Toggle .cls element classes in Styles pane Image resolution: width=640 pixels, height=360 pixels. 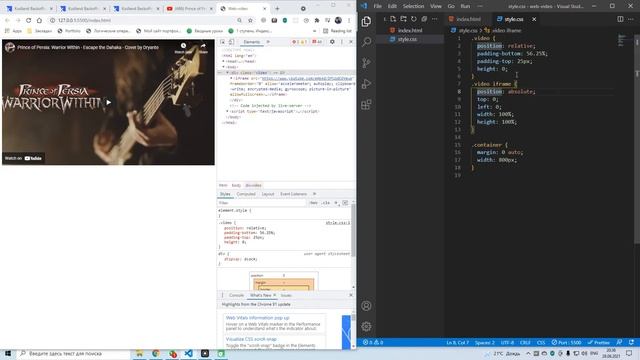click(325, 203)
